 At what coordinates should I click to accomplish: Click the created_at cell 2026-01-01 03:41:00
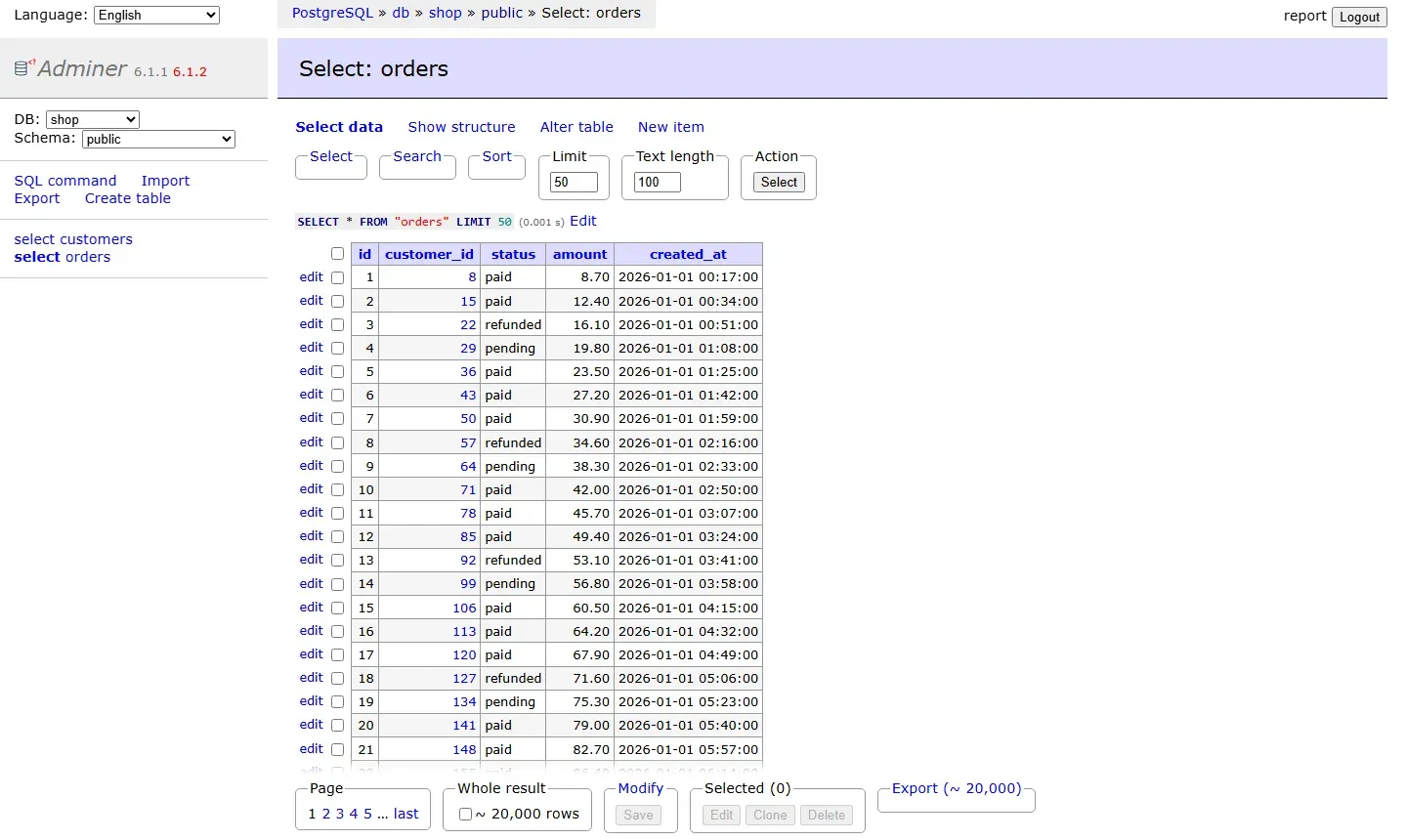tap(689, 561)
